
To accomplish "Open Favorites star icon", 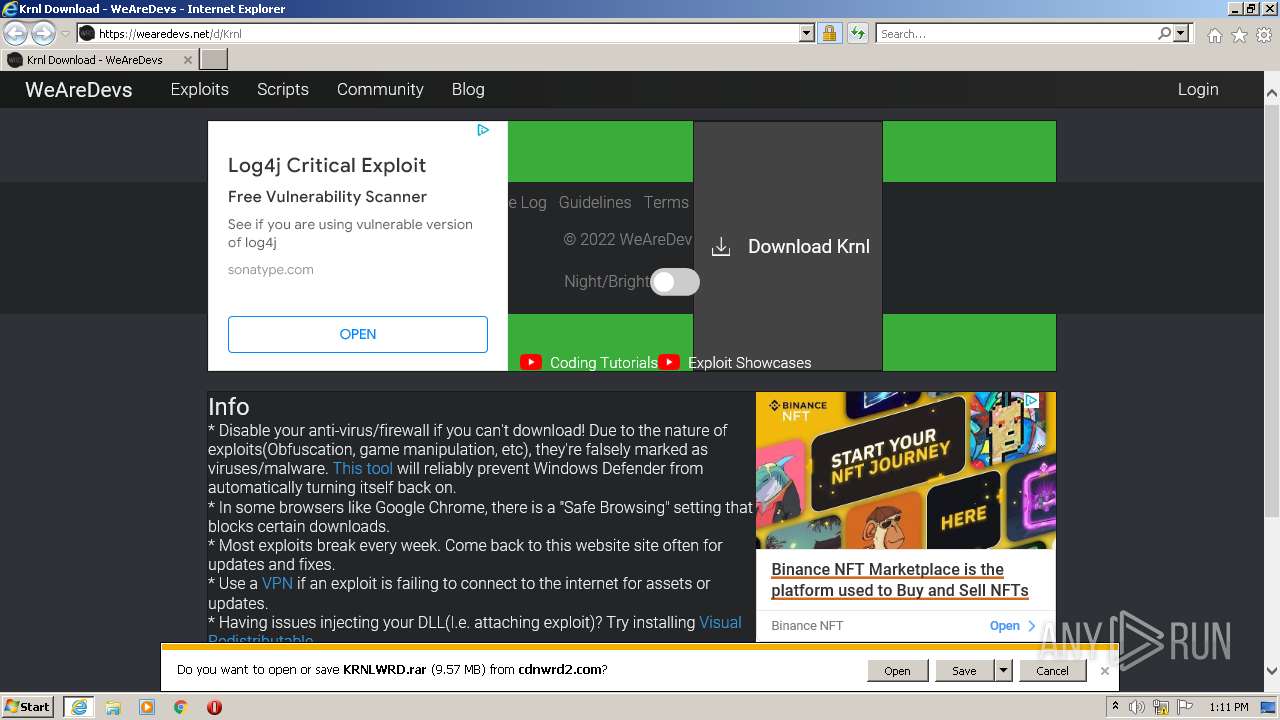I will tap(1239, 35).
